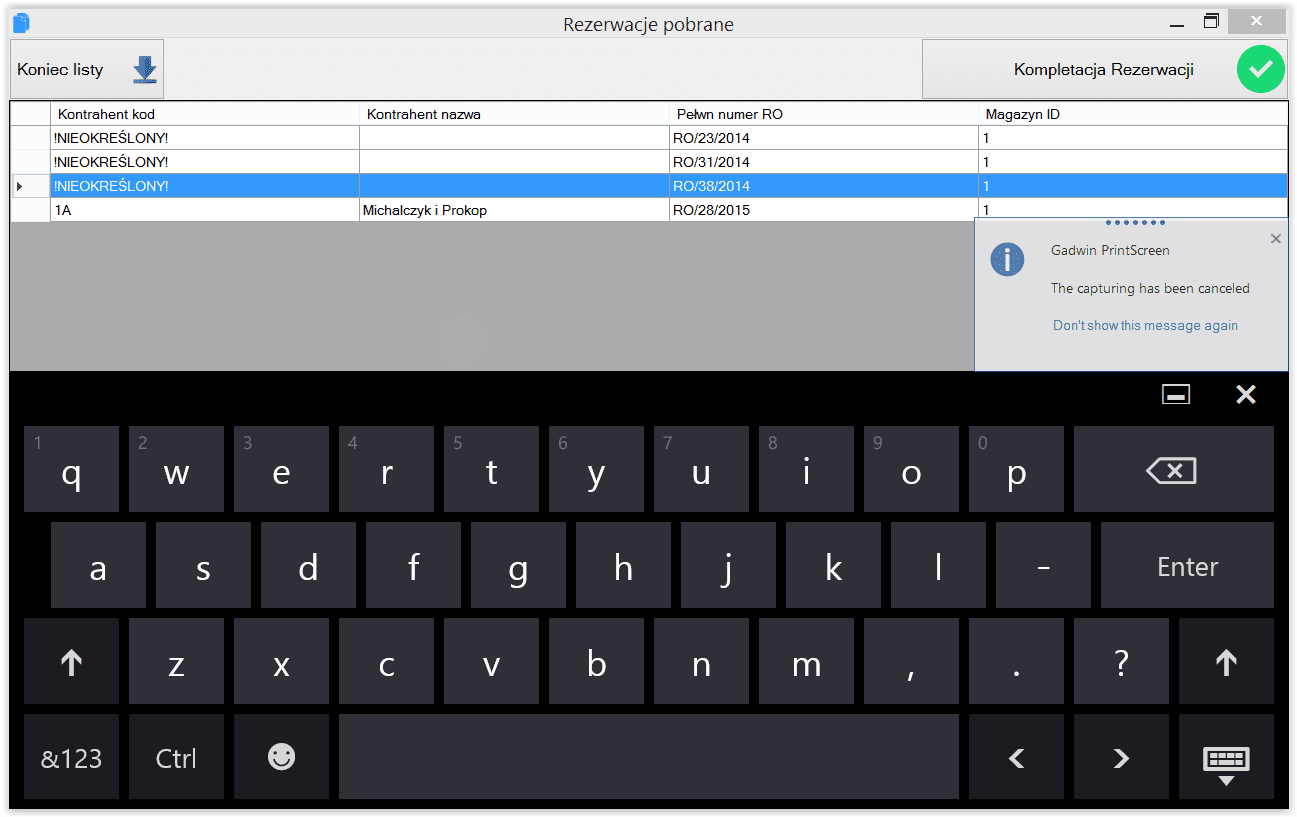Tap the v key

tap(491, 661)
